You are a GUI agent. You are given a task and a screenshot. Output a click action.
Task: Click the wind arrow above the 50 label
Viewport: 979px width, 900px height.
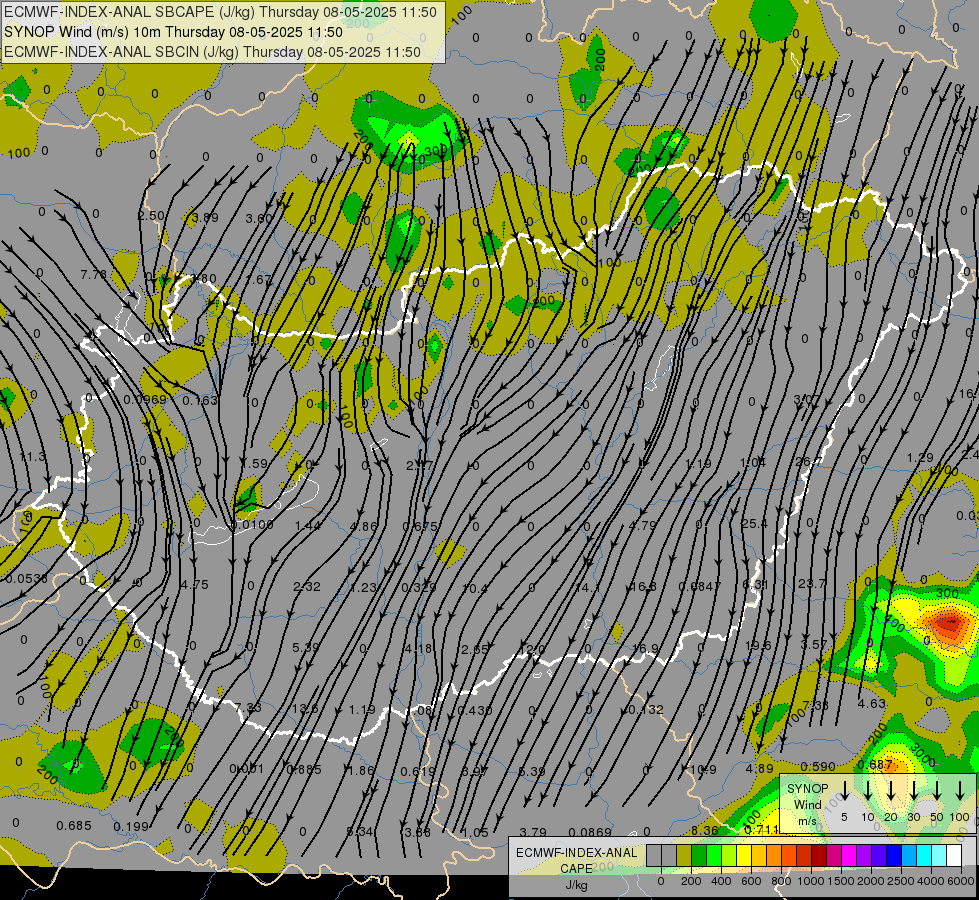(x=937, y=791)
